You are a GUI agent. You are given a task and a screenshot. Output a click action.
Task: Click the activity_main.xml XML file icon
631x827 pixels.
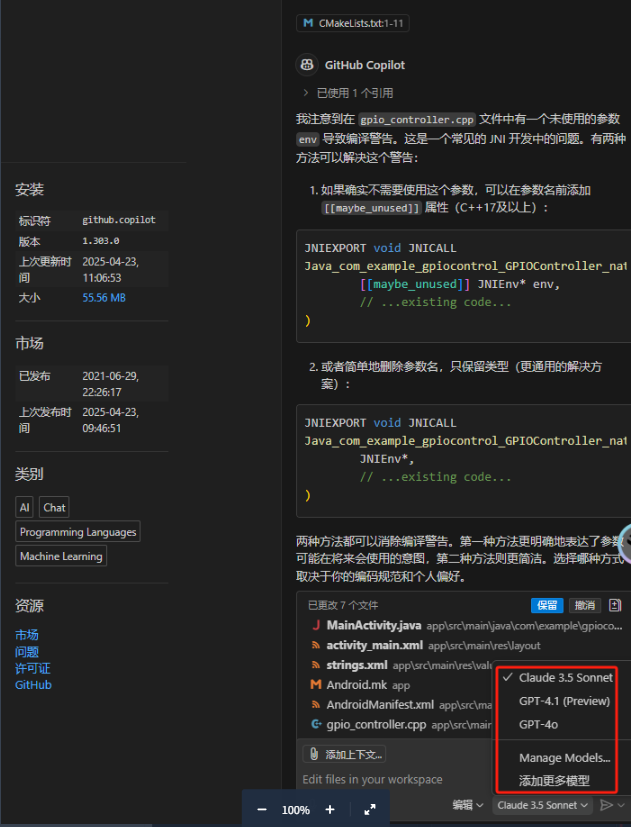click(316, 645)
